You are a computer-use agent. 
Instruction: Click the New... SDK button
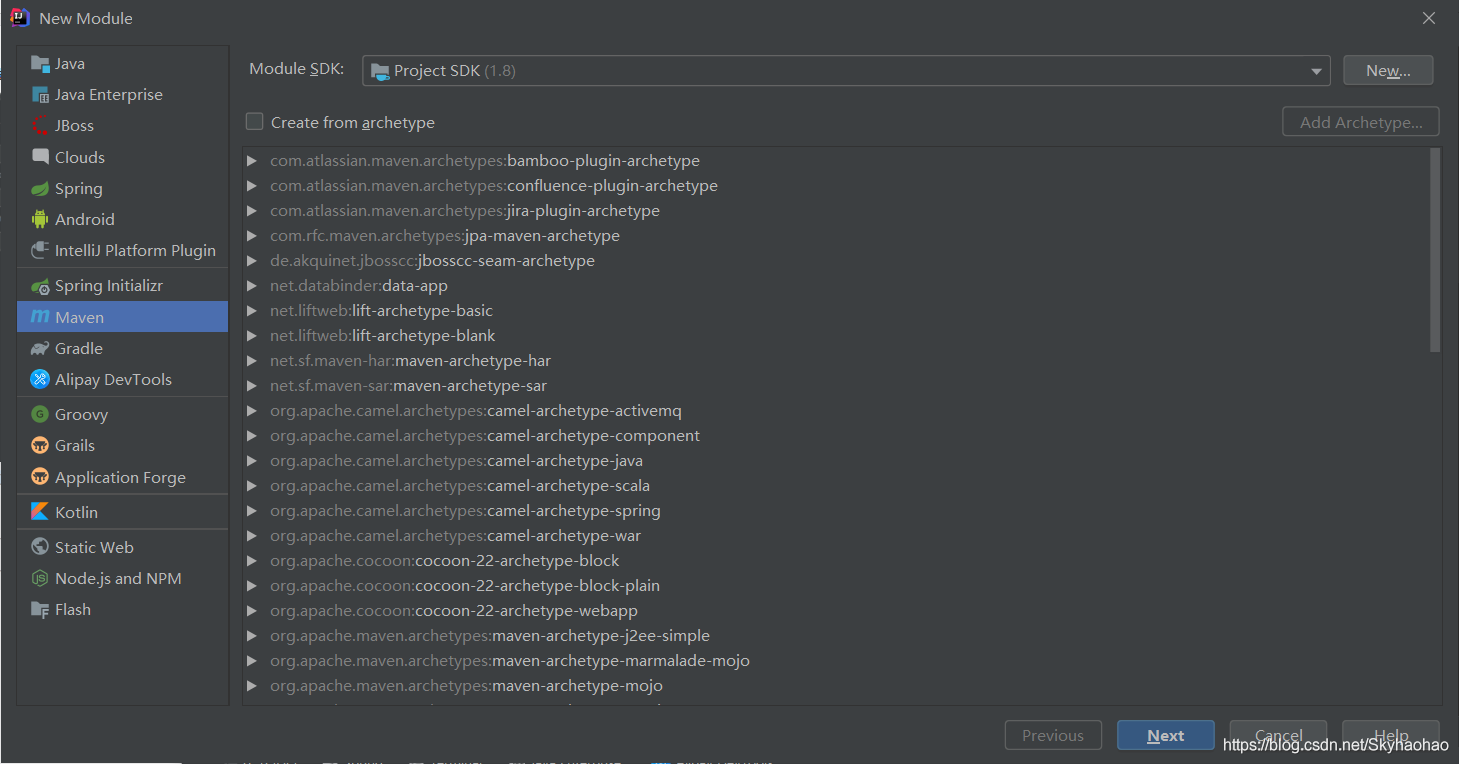point(1388,70)
